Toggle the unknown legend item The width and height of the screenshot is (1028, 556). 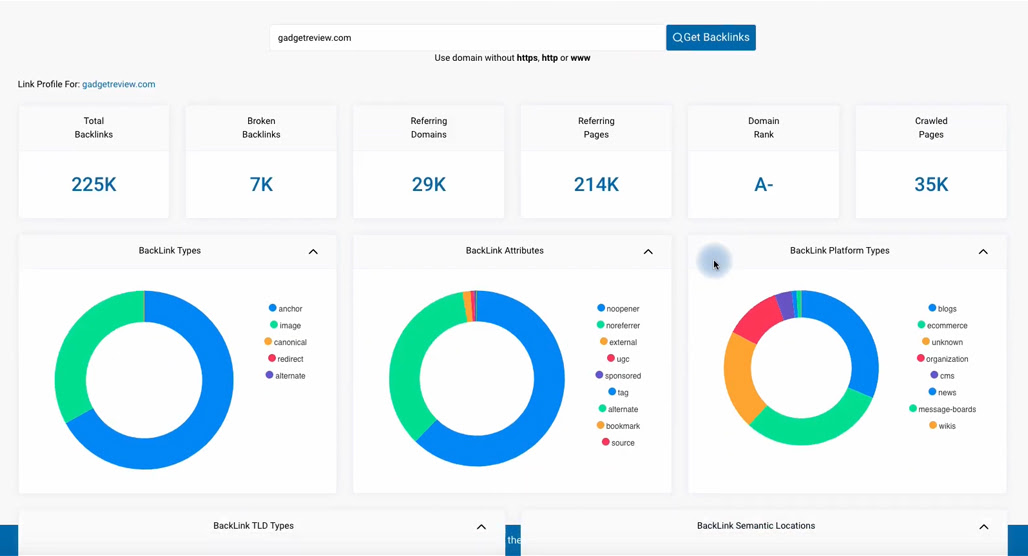tap(942, 342)
